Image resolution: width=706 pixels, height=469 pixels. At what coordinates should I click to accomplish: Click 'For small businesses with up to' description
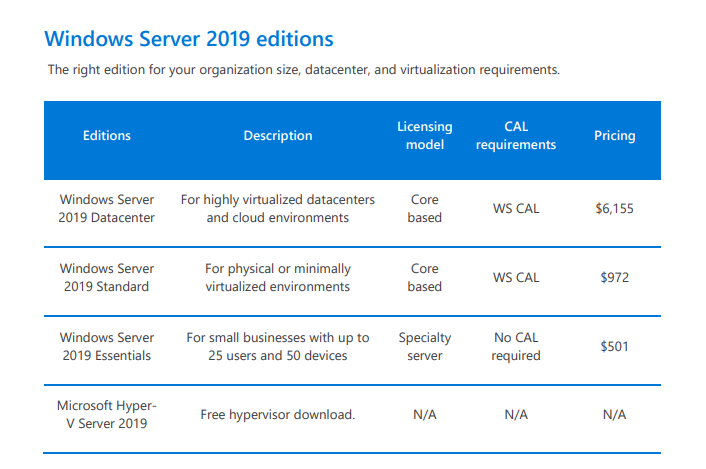278,346
